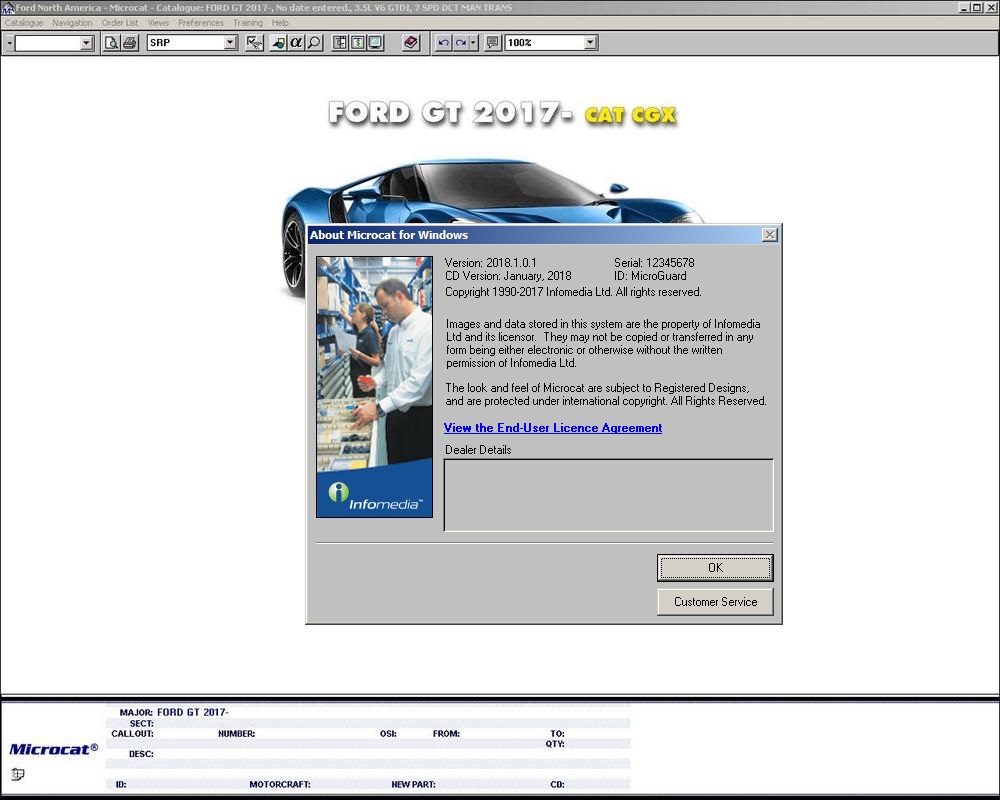Open the Catalogue menu
This screenshot has width=1000, height=800.
[24, 22]
